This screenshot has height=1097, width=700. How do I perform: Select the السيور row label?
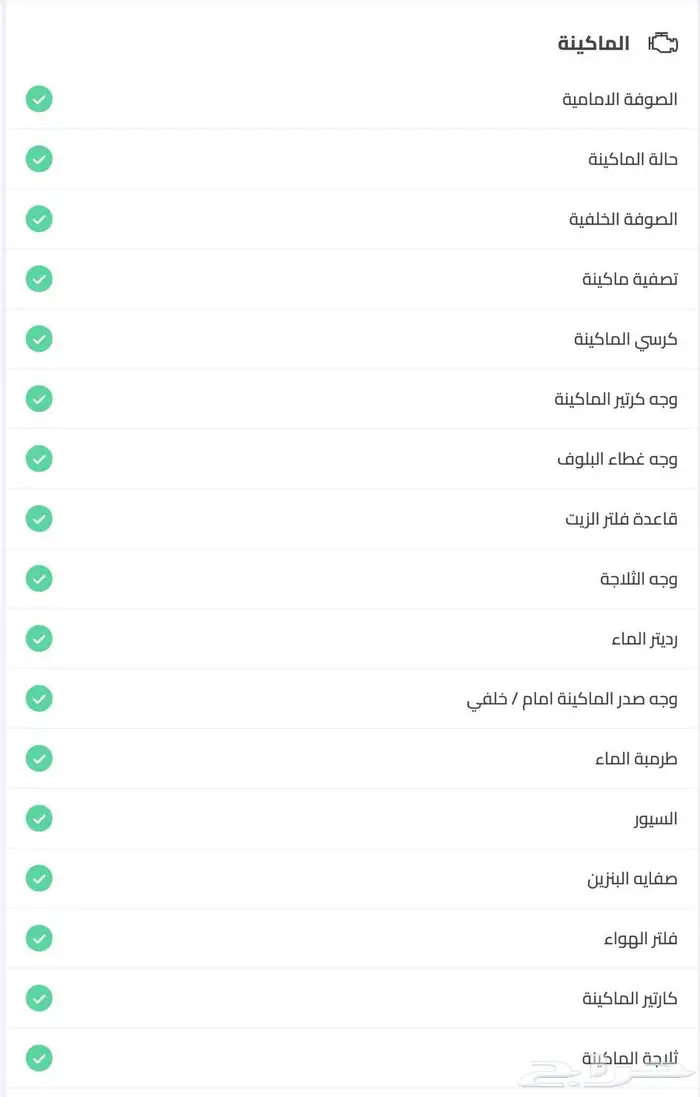[655, 819]
